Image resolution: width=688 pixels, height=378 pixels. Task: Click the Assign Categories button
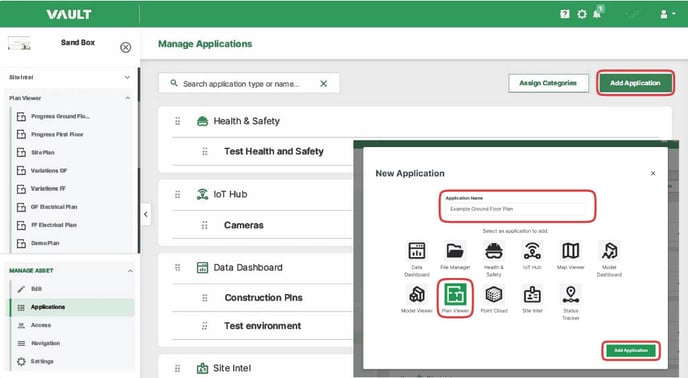[x=548, y=83]
